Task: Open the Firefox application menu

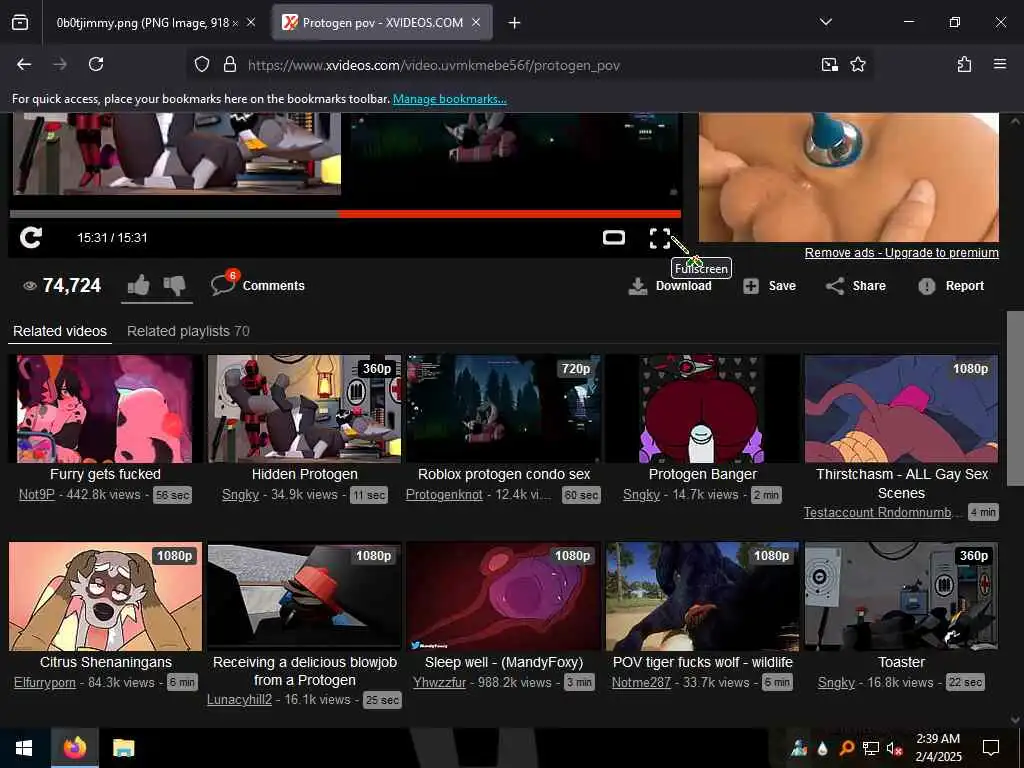Action: pos(1000,64)
